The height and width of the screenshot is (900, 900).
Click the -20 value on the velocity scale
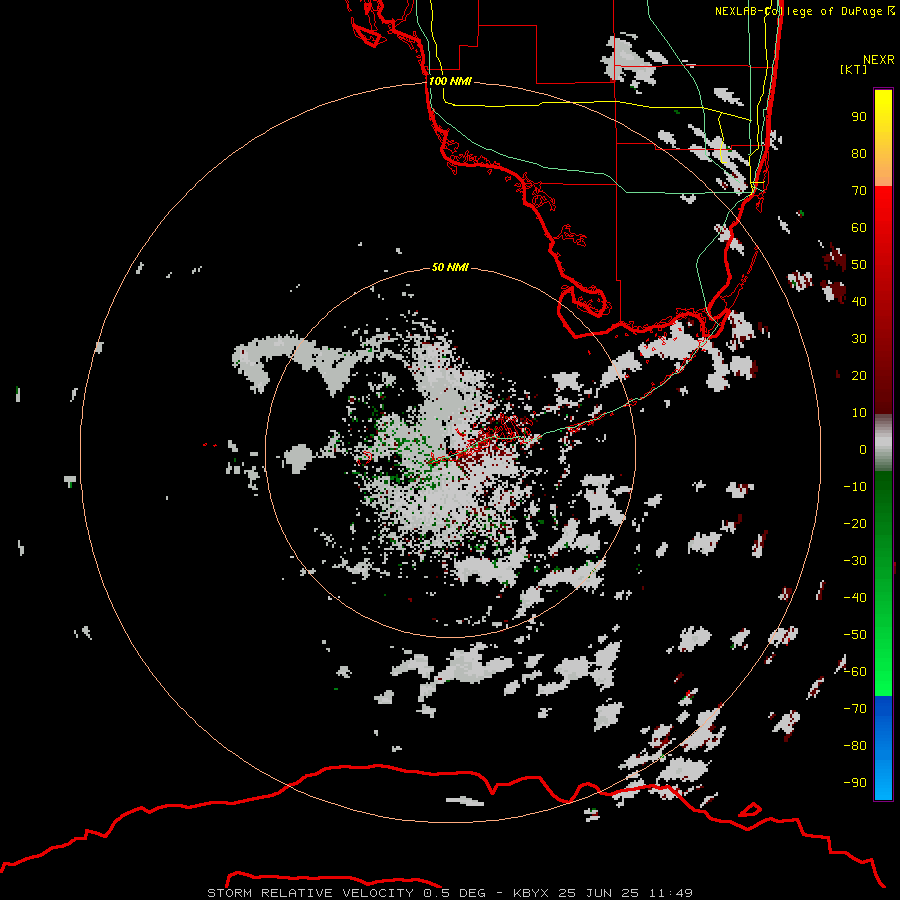pos(855,524)
